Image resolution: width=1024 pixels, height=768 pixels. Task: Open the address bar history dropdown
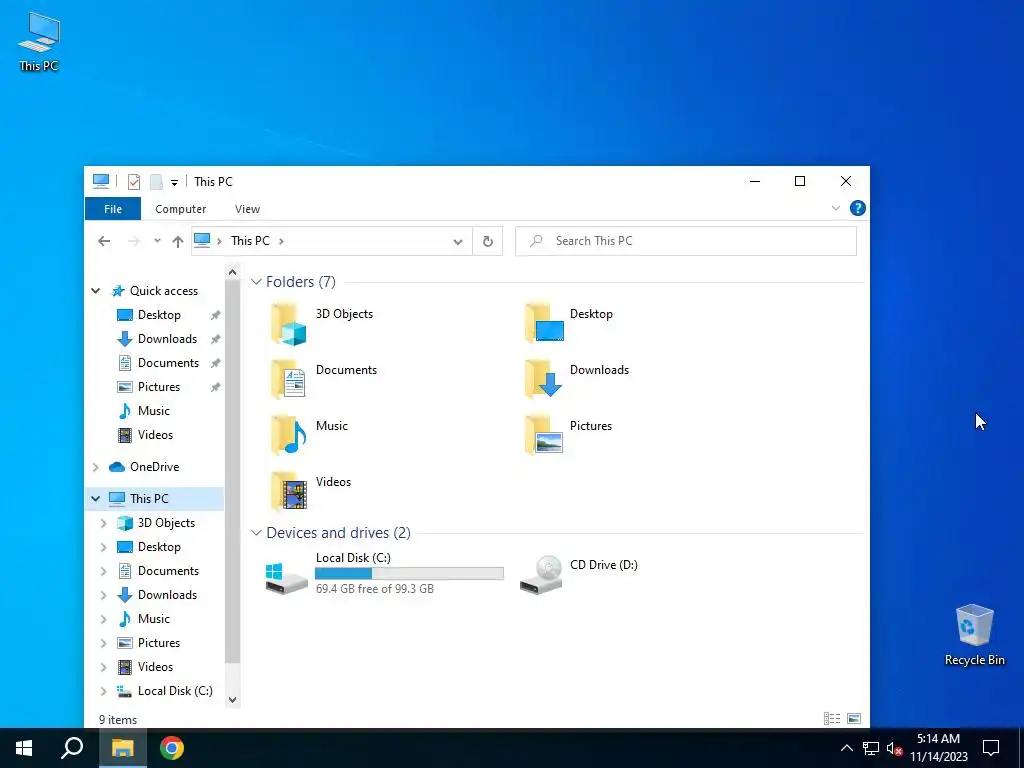[x=458, y=242]
